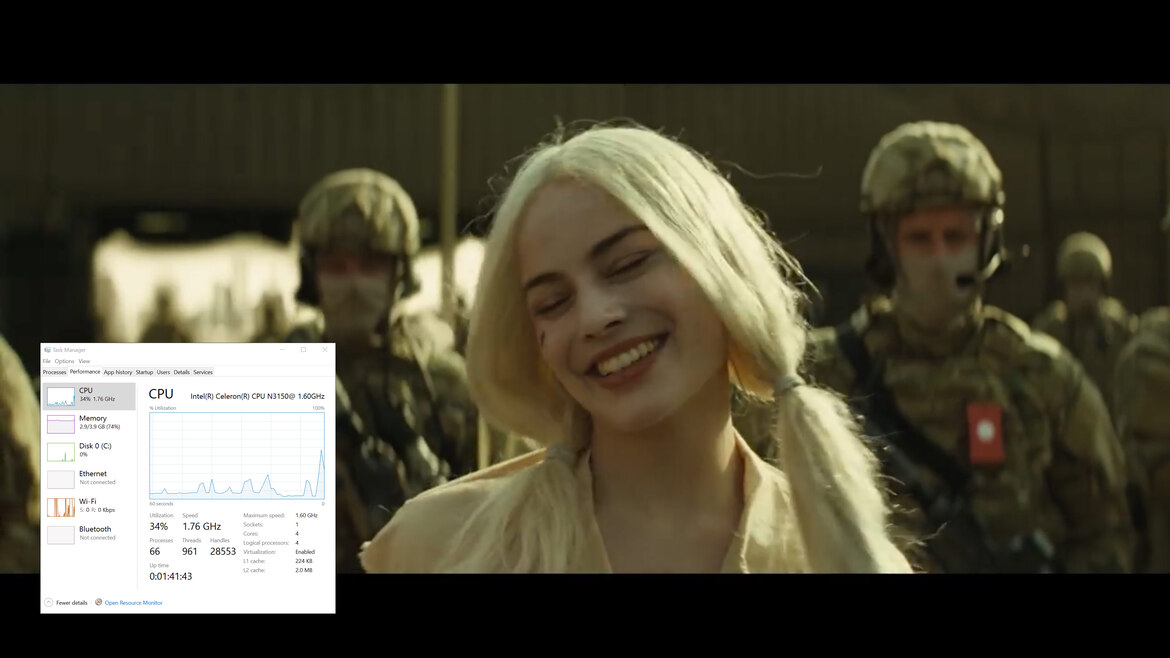
Task: Show the Wi-Fi performance graph entry
Action: 89,507
